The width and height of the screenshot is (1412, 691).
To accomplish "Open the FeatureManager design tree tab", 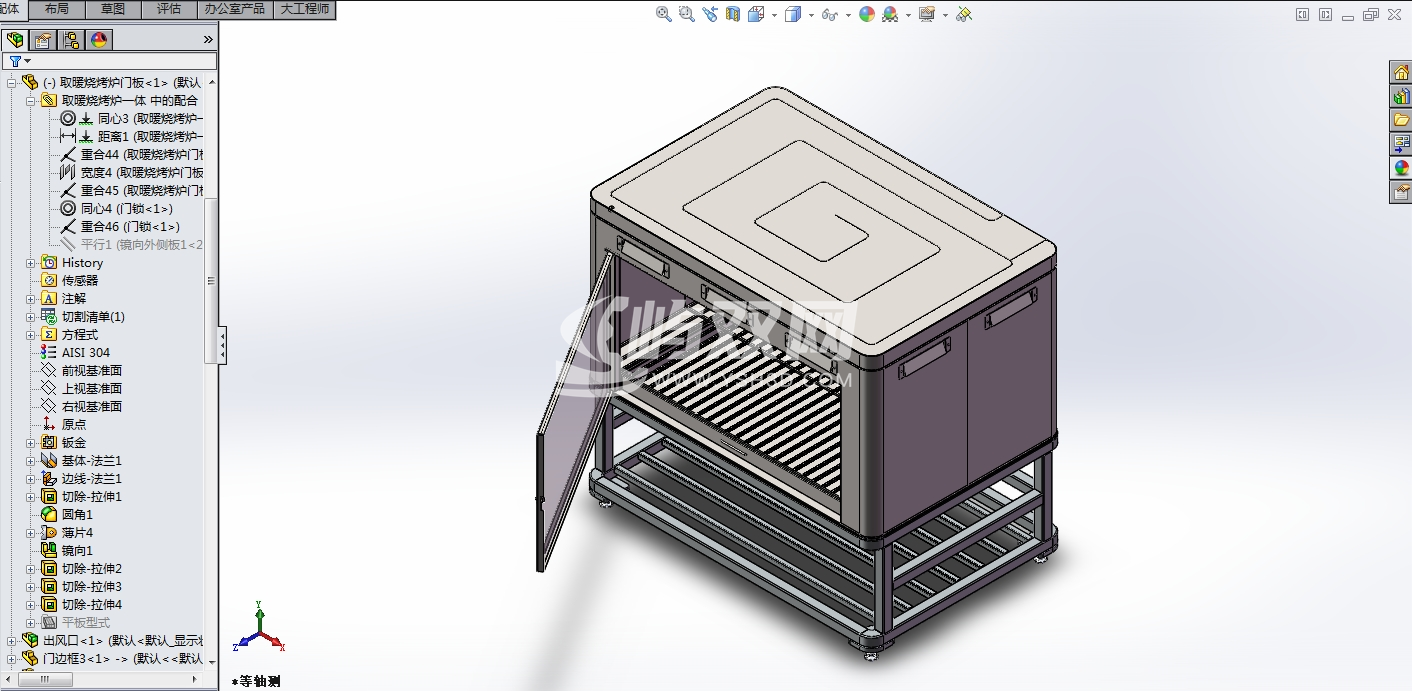I will coord(15,40).
